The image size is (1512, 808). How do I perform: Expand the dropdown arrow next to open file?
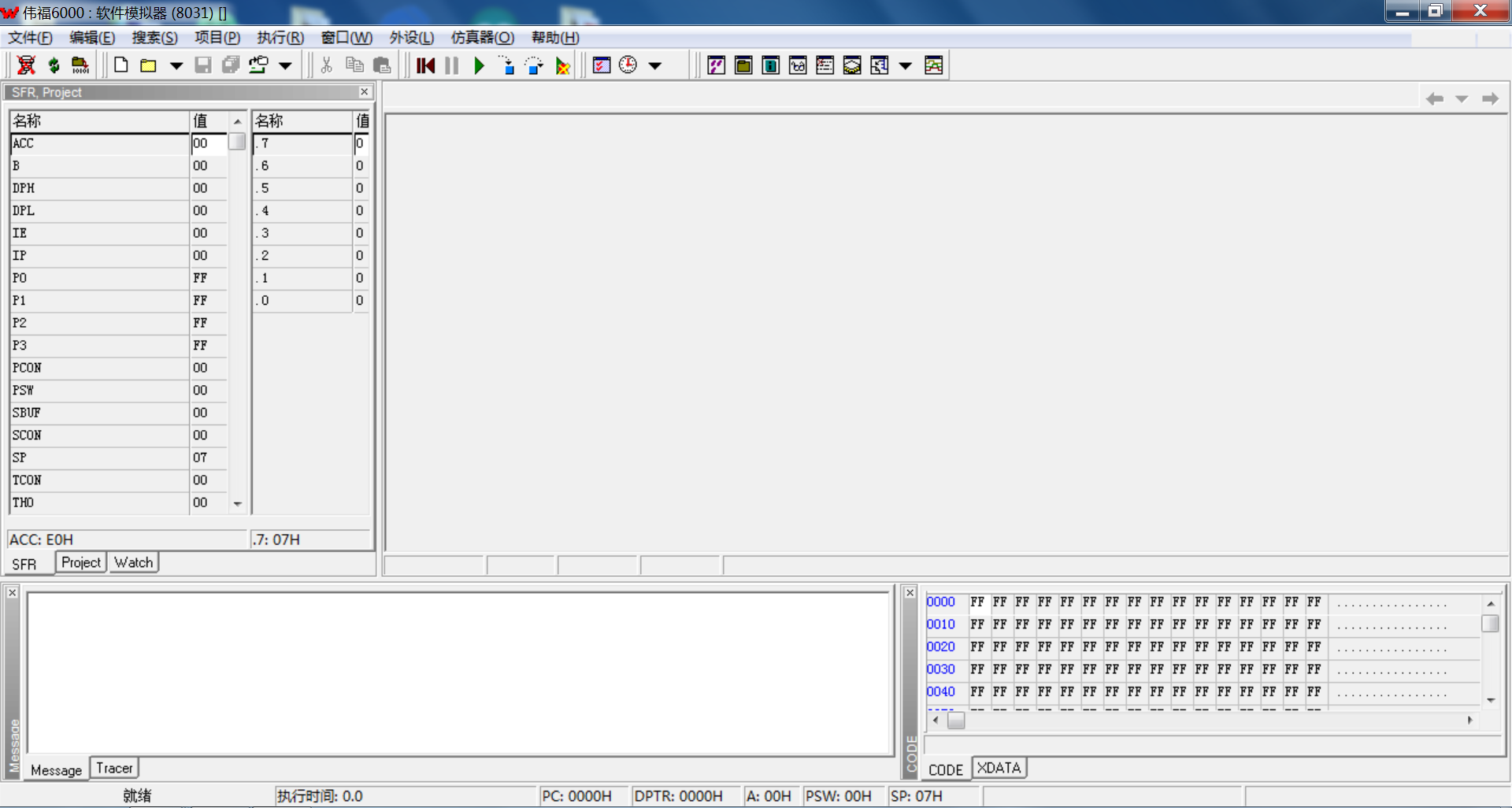[176, 65]
